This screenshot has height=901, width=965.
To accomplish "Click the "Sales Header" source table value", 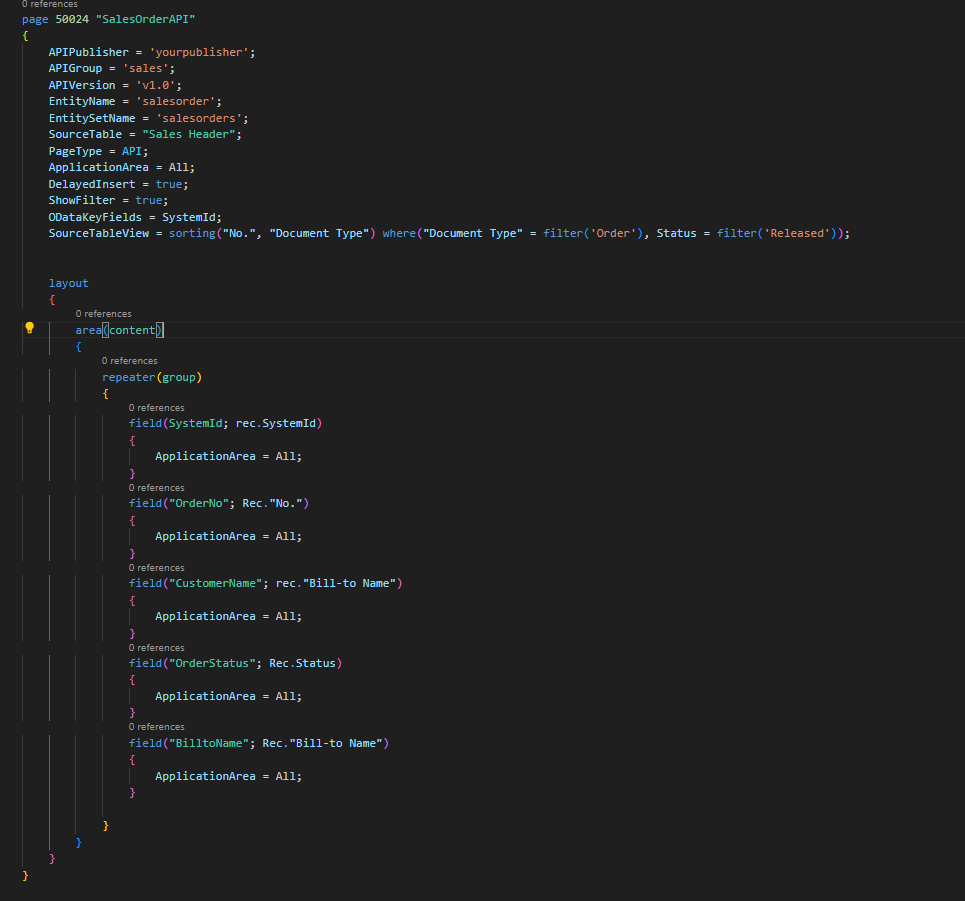I will [189, 134].
